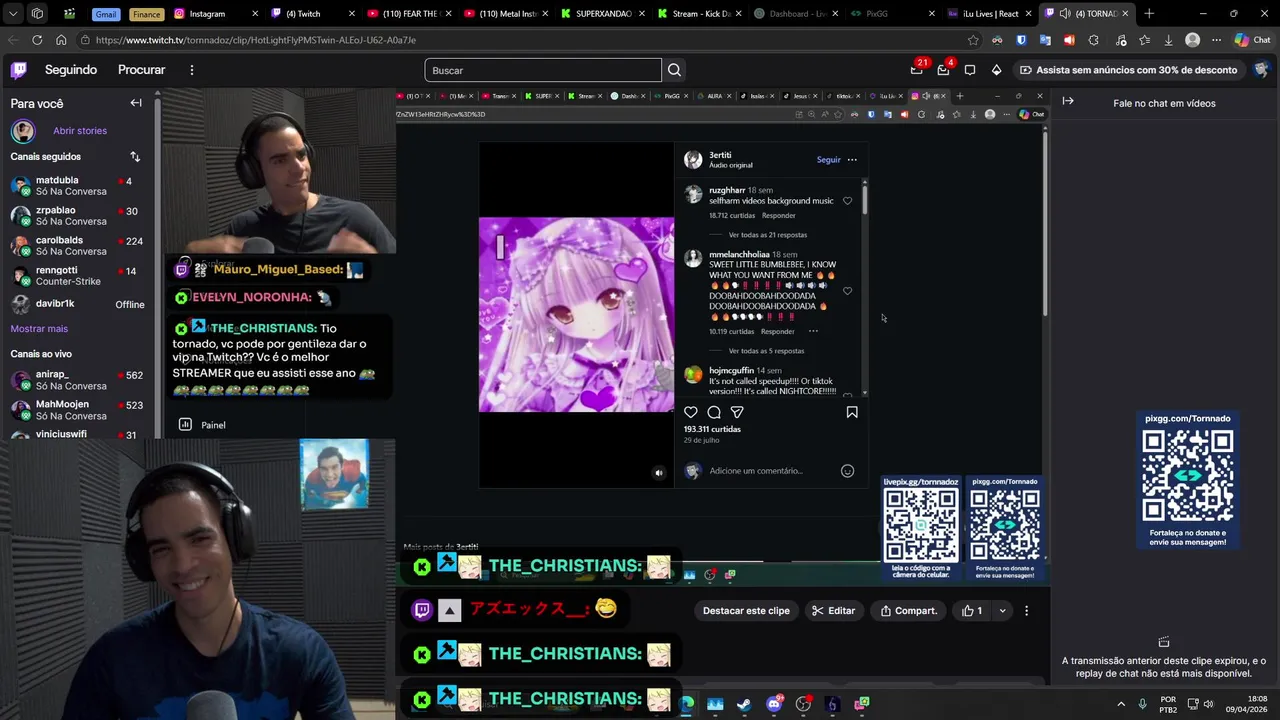Expand Ver todas as 21 respostas

[768, 235]
